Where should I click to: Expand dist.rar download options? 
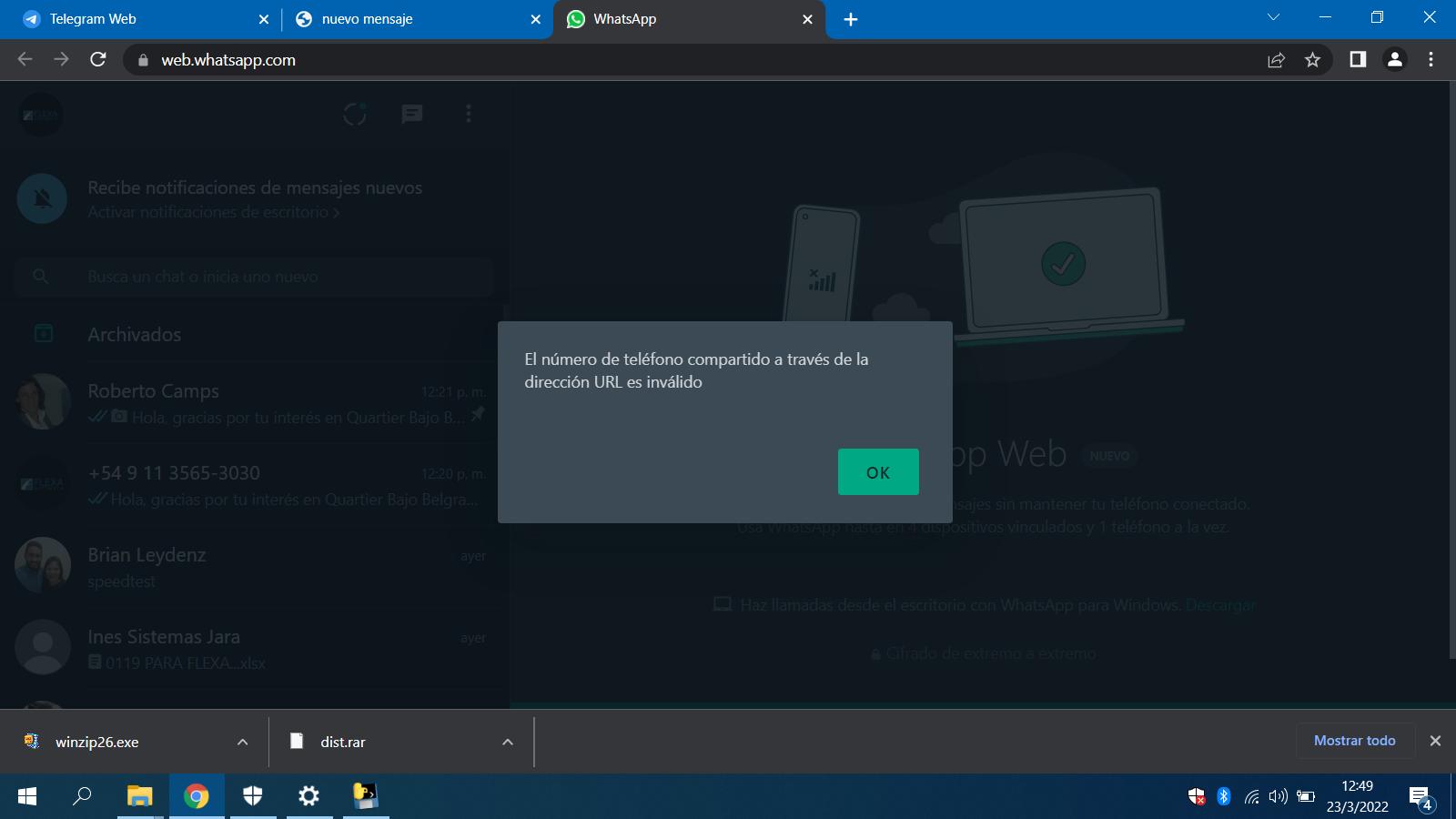tap(508, 742)
